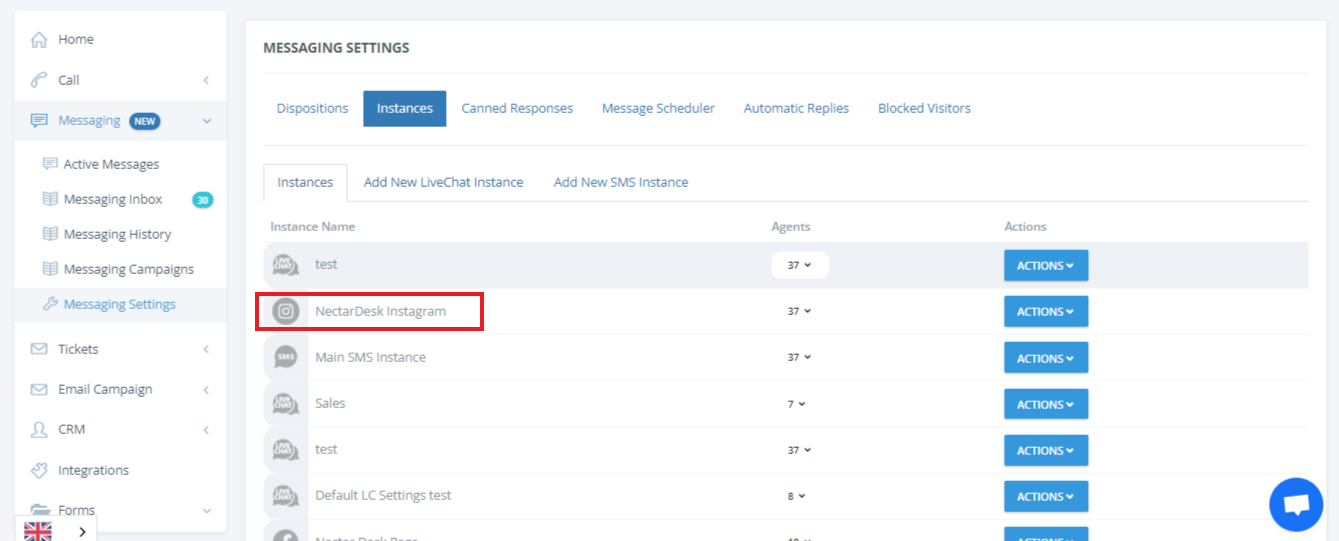Open ACTIONS menu for Sales instance
The height and width of the screenshot is (541, 1339).
click(x=1046, y=404)
